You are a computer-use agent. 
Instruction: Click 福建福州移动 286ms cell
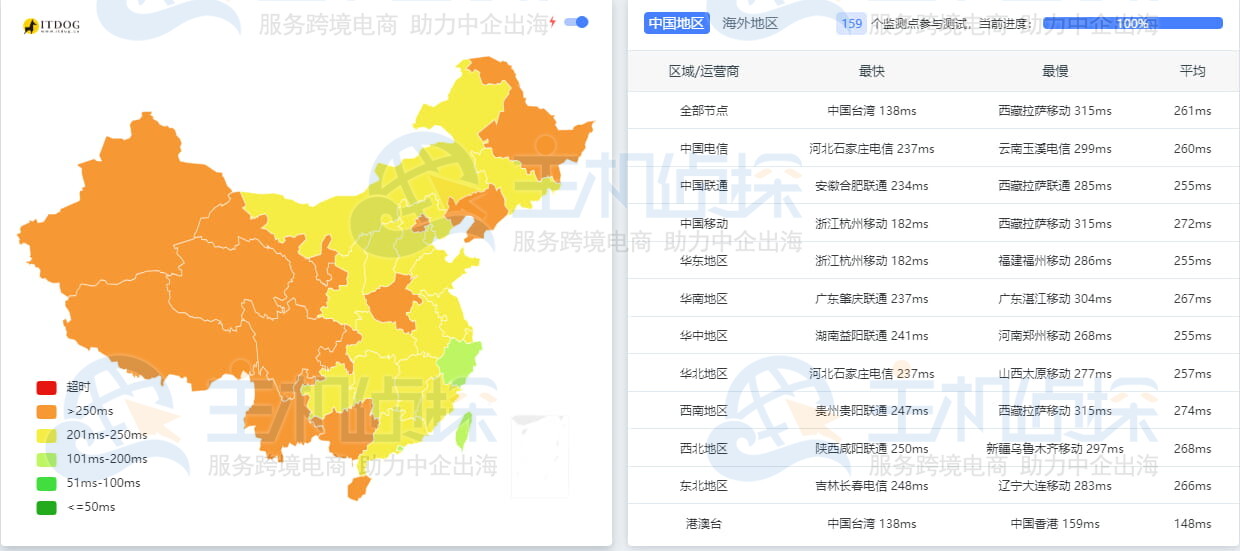(x=1055, y=261)
